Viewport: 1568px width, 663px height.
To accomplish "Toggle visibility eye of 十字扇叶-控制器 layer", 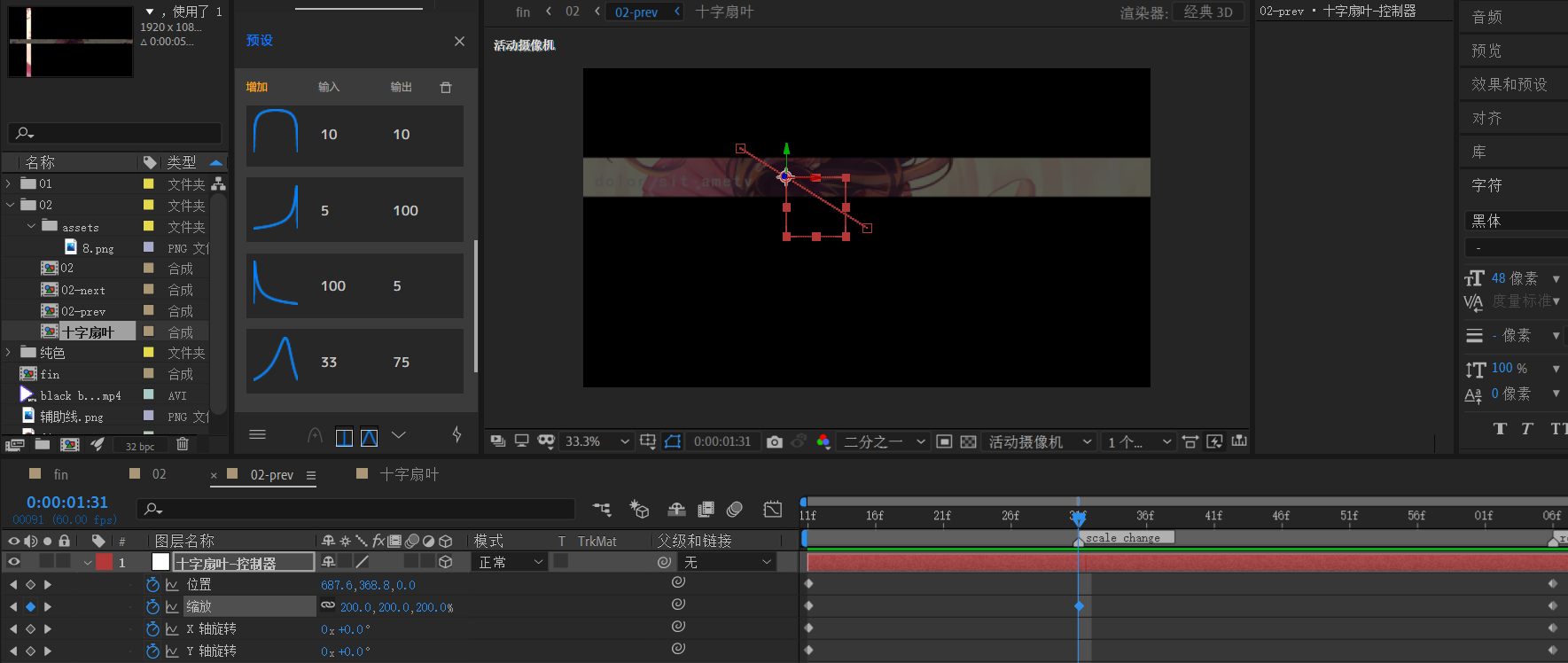I will pos(14,562).
